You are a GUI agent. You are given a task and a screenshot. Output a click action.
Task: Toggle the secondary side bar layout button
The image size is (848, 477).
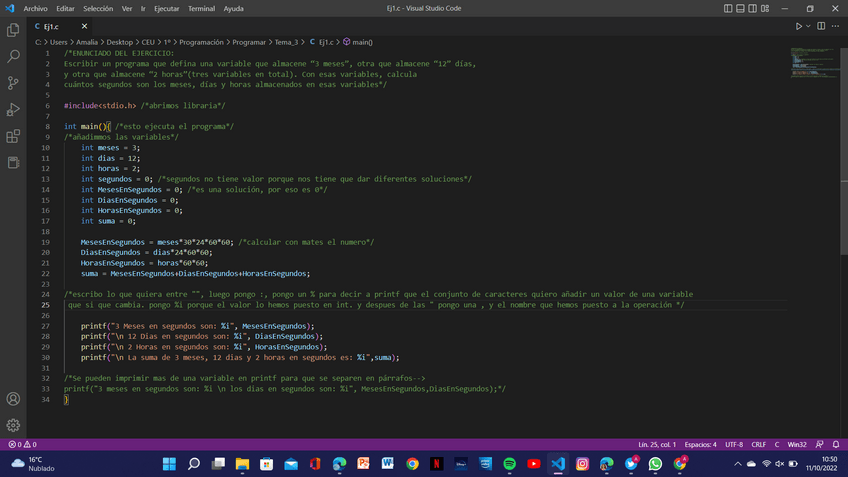click(x=752, y=8)
